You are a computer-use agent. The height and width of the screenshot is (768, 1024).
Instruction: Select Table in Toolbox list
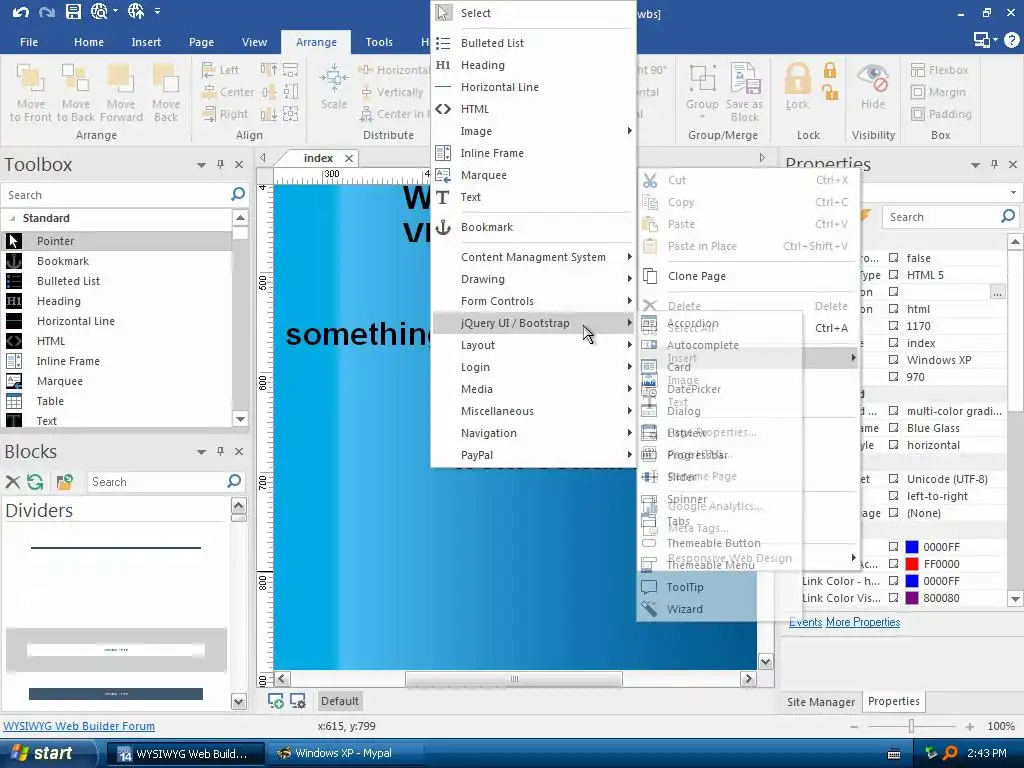click(117, 401)
